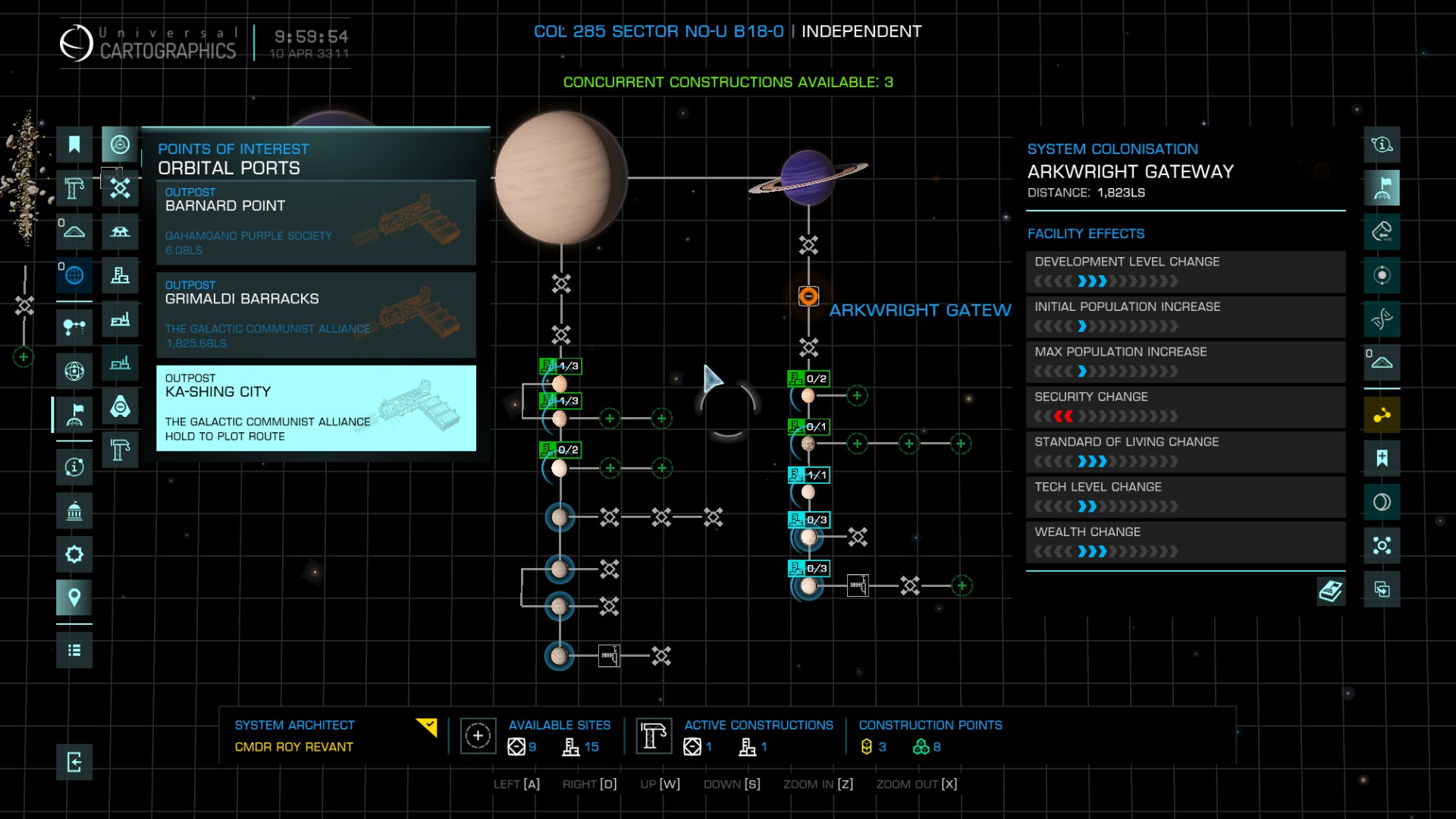Image resolution: width=1456 pixels, height=819 pixels.
Task: Add bookmark using right sidebar bookmark-plus icon
Action: [x=1382, y=458]
